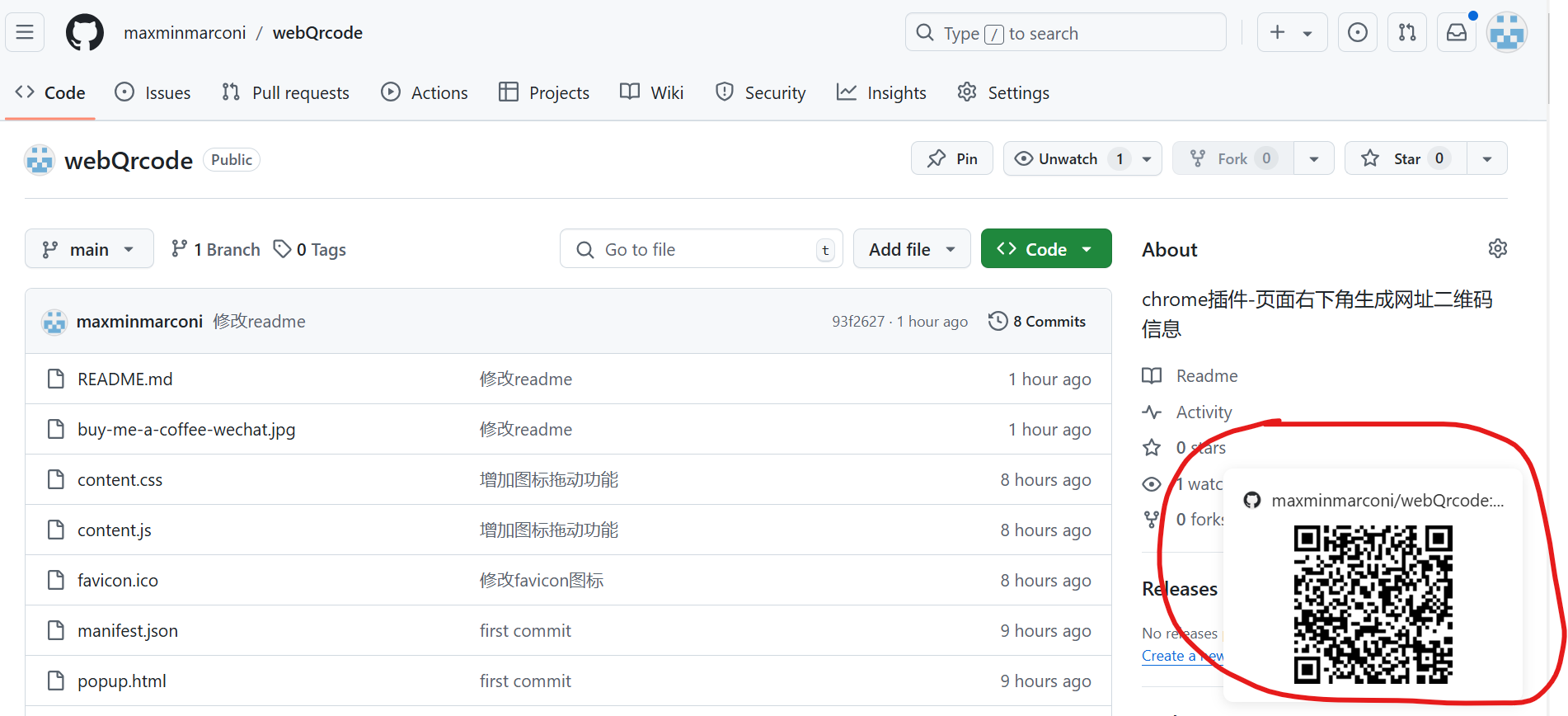Open the notifications inbox icon
1568x716 pixels.
pyautogui.click(x=1457, y=32)
